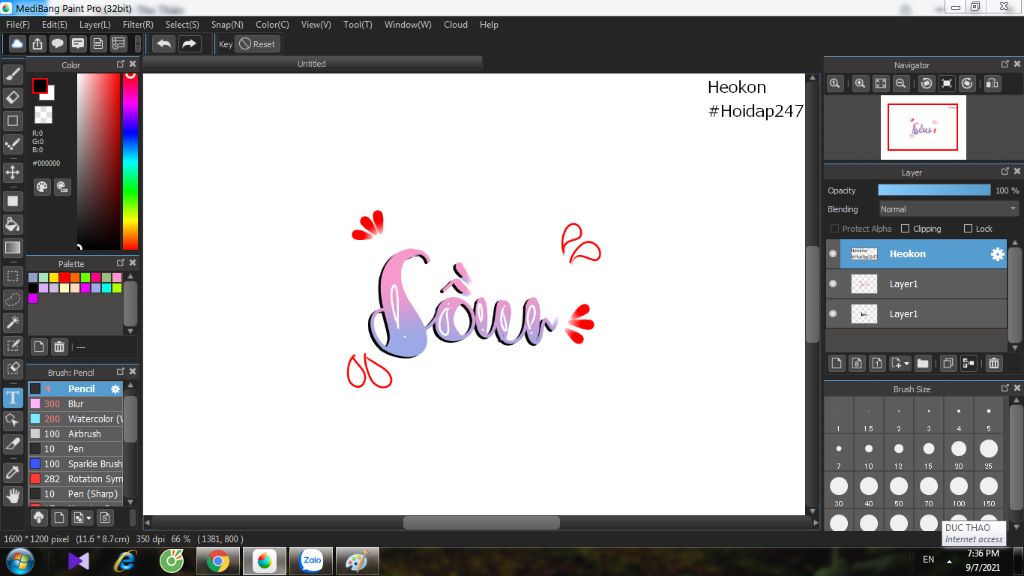Undock the Navigator panel
Image resolution: width=1024 pixels, height=576 pixels.
coord(1004,64)
